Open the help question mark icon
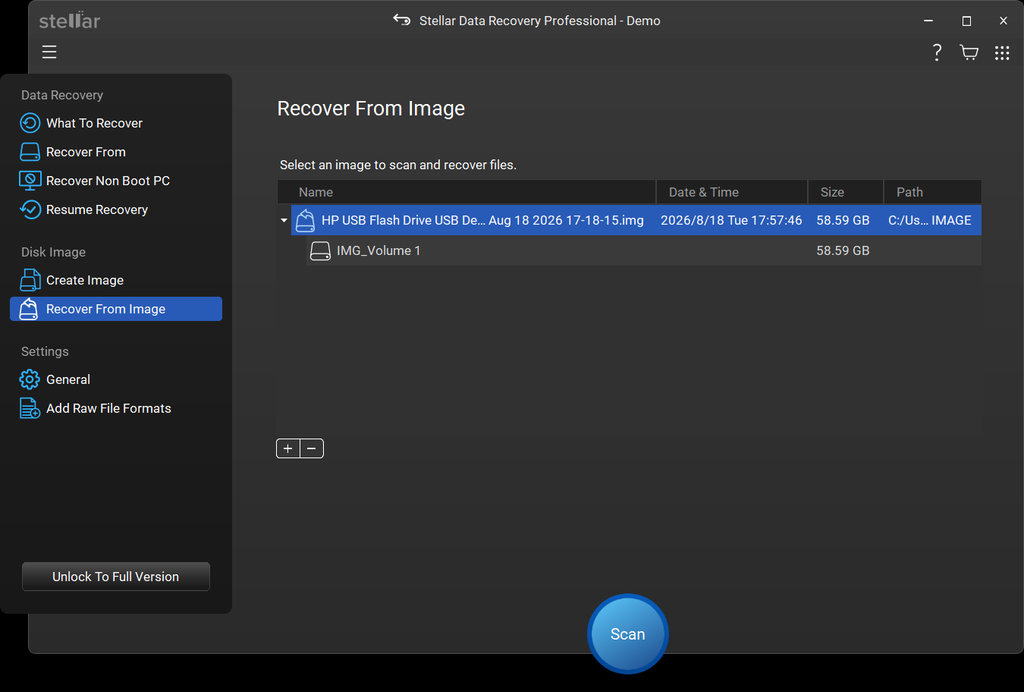Image resolution: width=1024 pixels, height=692 pixels. (936, 52)
